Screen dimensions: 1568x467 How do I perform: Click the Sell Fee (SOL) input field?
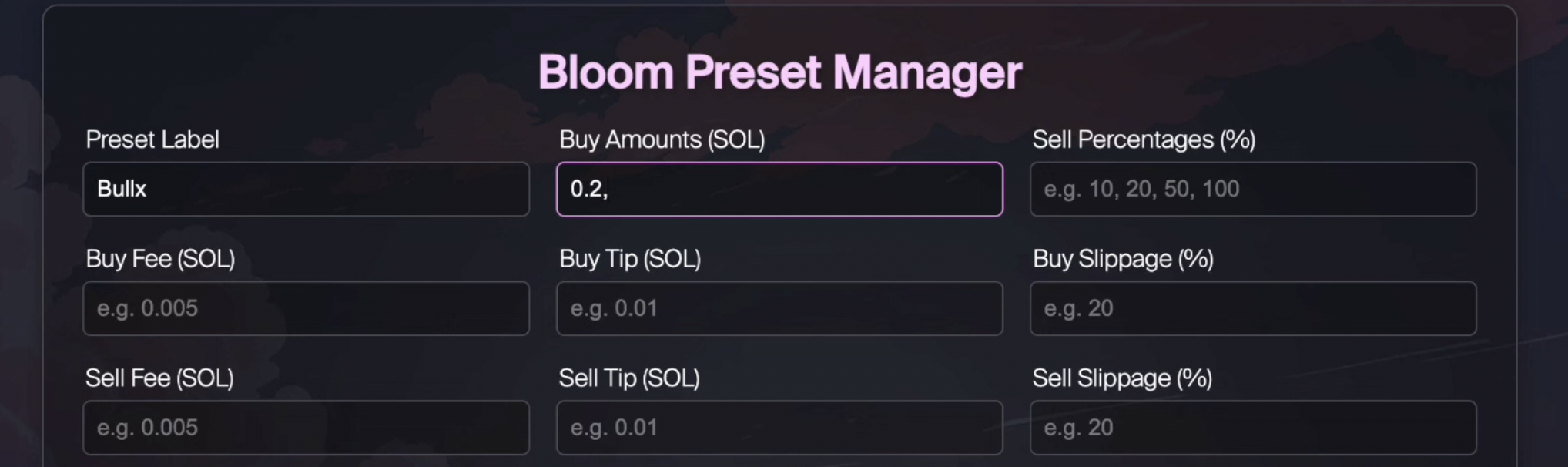pos(306,428)
